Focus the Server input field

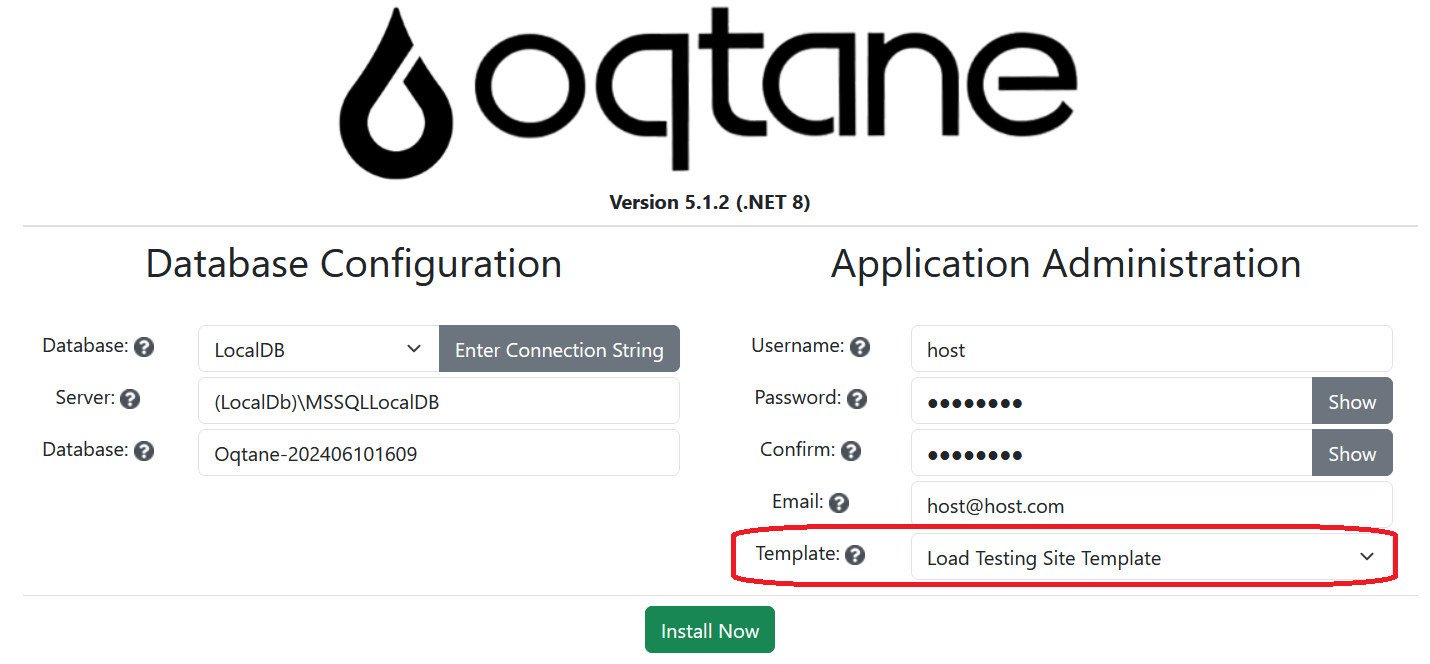(439, 401)
